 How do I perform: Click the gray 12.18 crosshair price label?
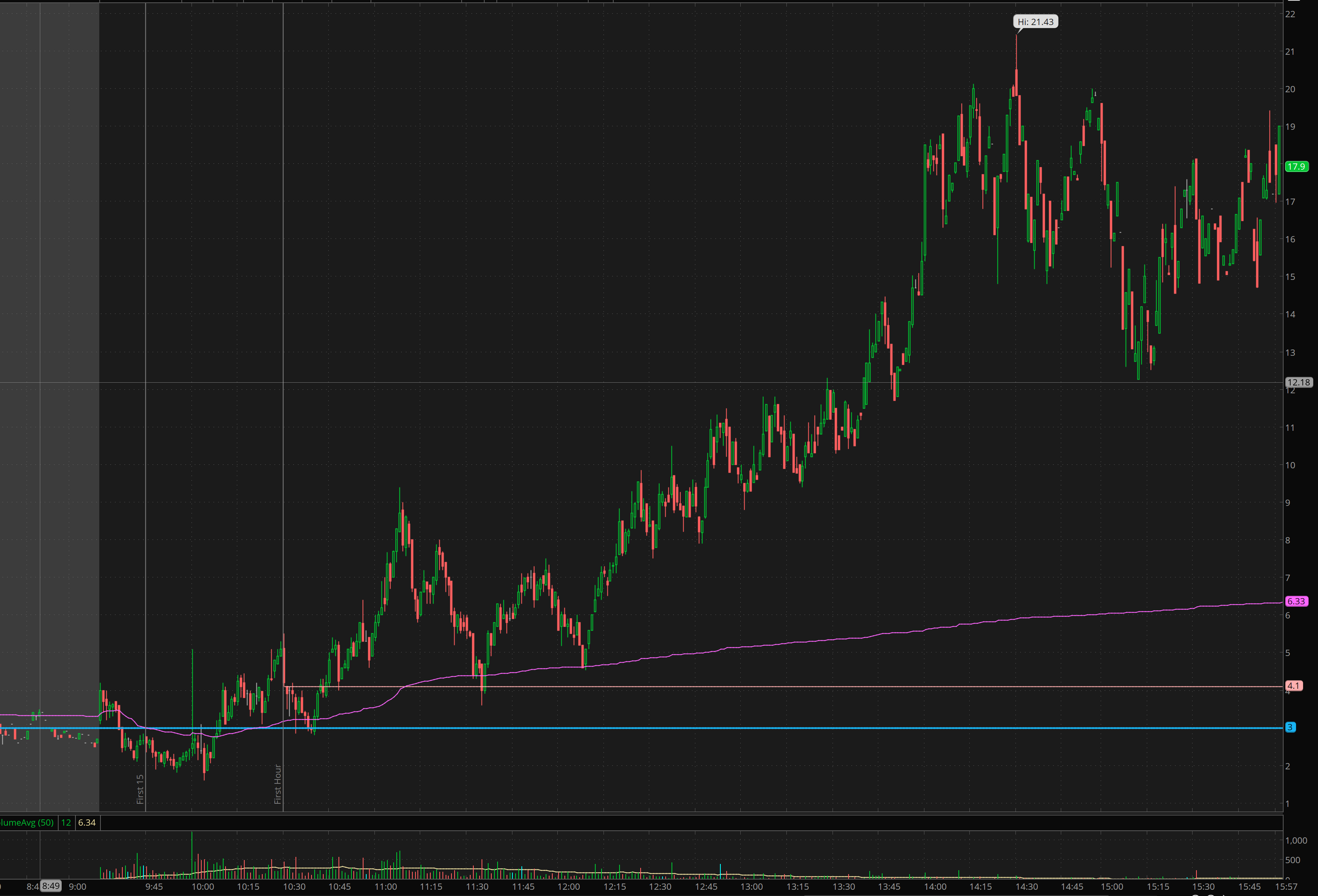[x=1298, y=382]
